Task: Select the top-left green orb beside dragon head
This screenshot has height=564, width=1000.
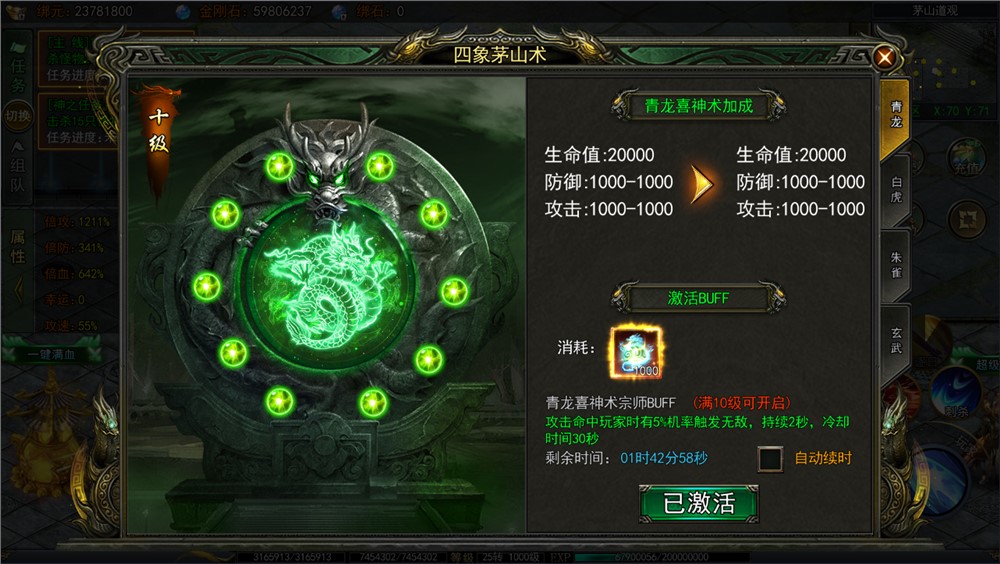Action: [279, 167]
